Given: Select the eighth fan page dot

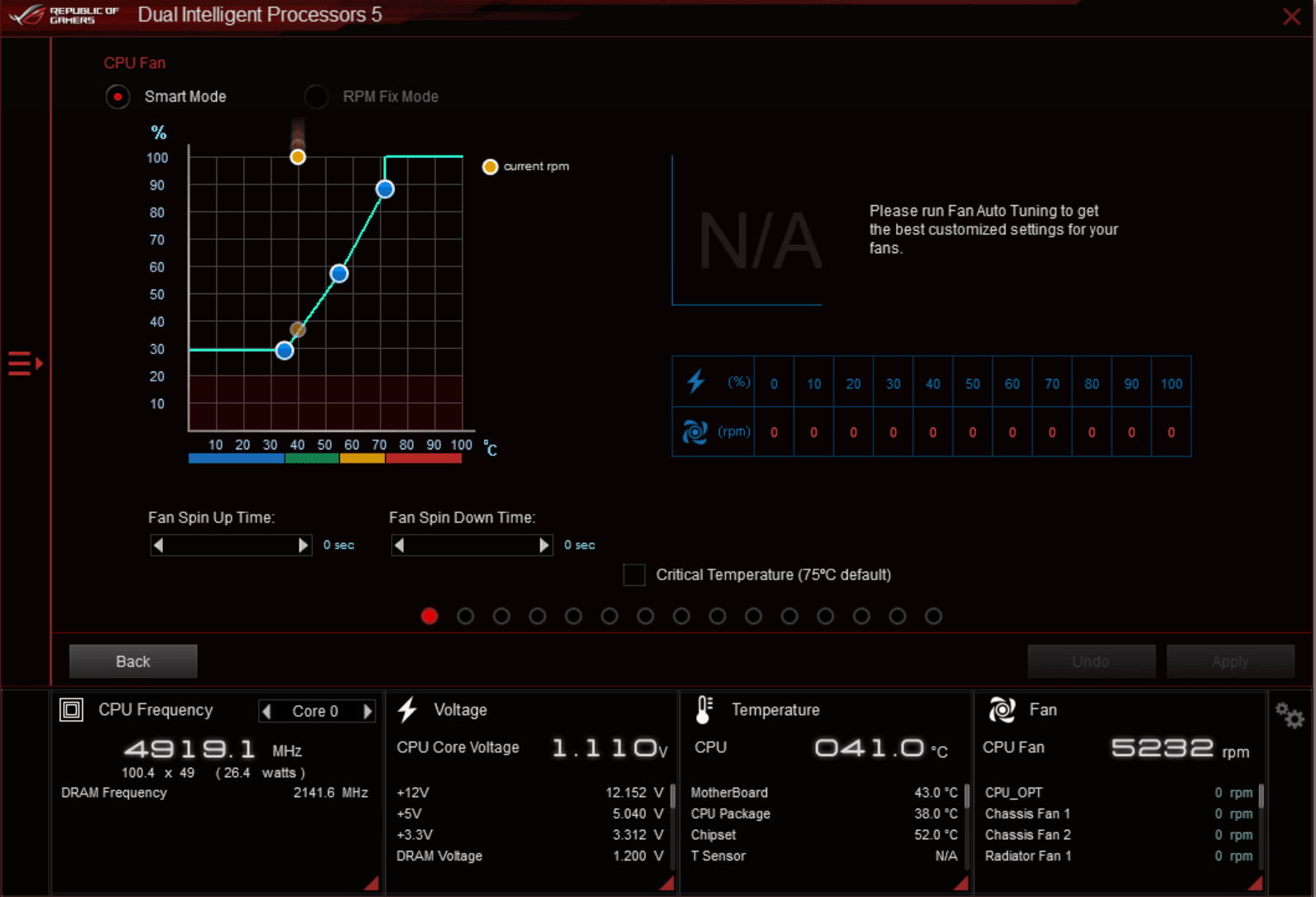Looking at the screenshot, I should [681, 616].
